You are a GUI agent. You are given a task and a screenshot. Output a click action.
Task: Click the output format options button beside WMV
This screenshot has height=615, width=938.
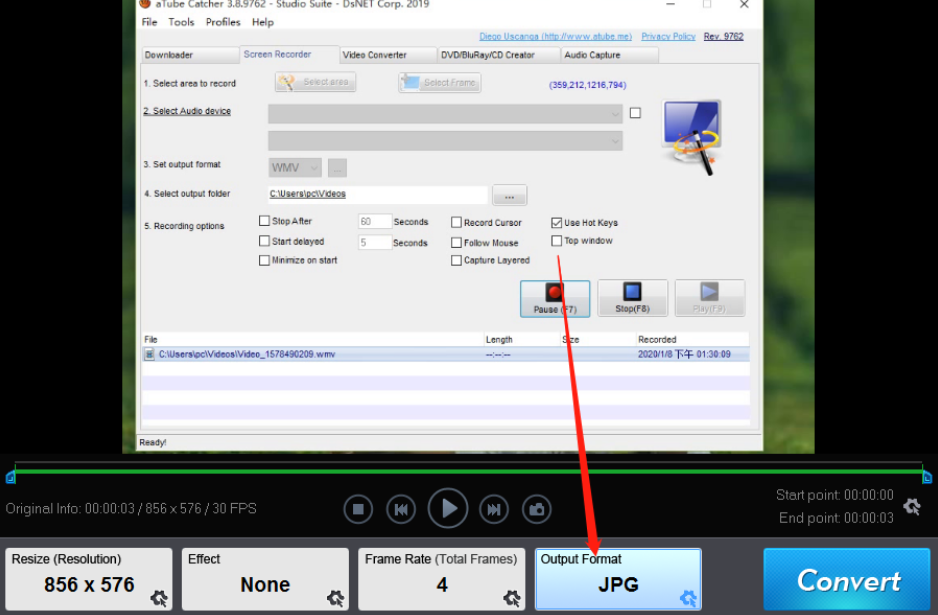[337, 168]
